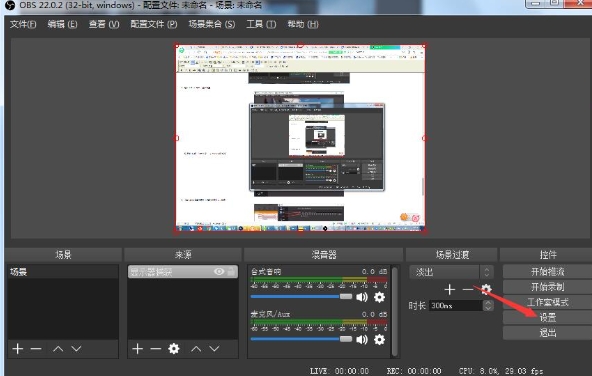Open the 查看(V) menu
The width and height of the screenshot is (592, 376).
[x=104, y=25]
